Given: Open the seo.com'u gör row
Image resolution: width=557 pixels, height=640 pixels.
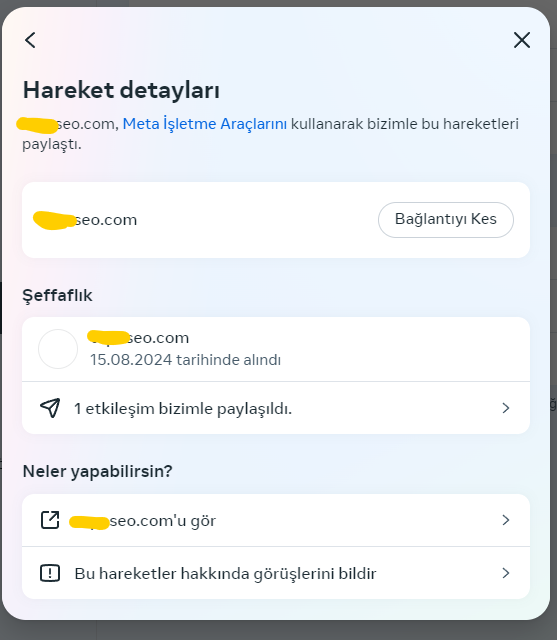Looking at the screenshot, I should pos(276,520).
